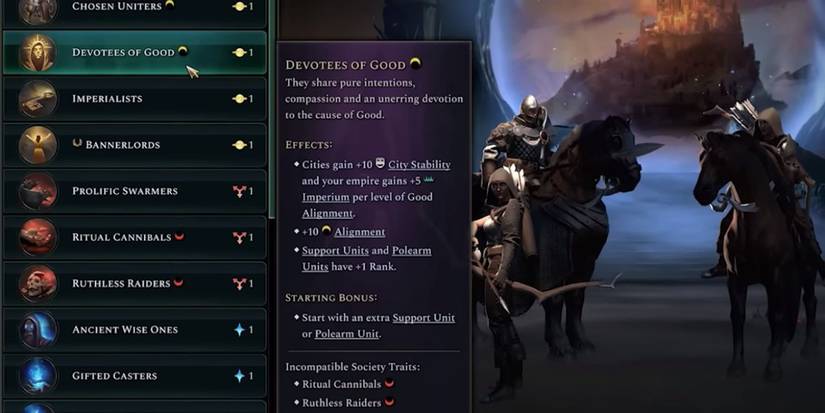This screenshot has height=413, width=825.
Task: Choose the Gifted Casters blue icon
Action: [x=37, y=376]
